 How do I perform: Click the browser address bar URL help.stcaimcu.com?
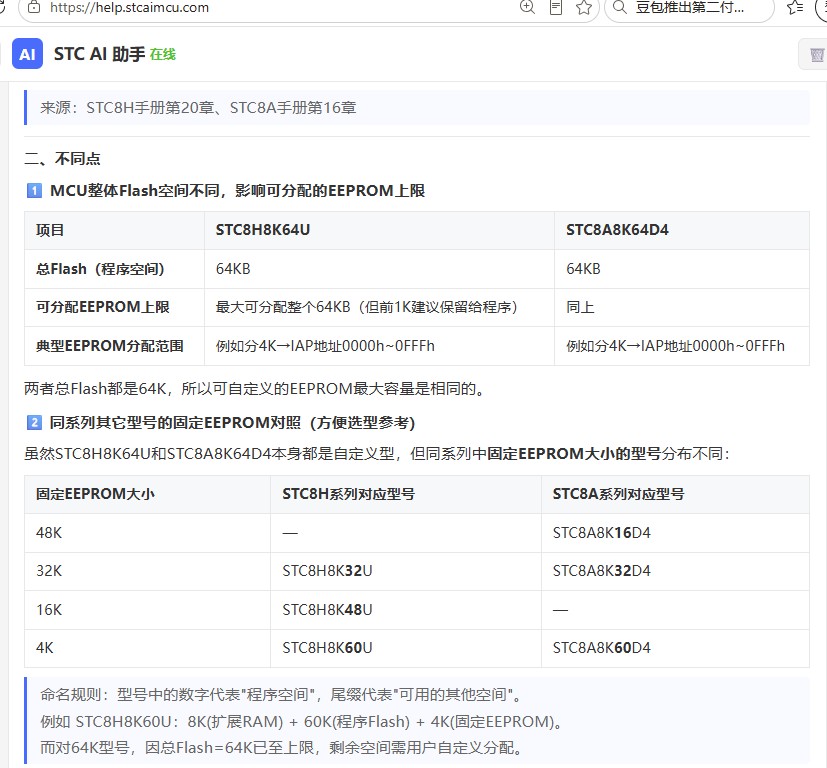click(x=129, y=8)
